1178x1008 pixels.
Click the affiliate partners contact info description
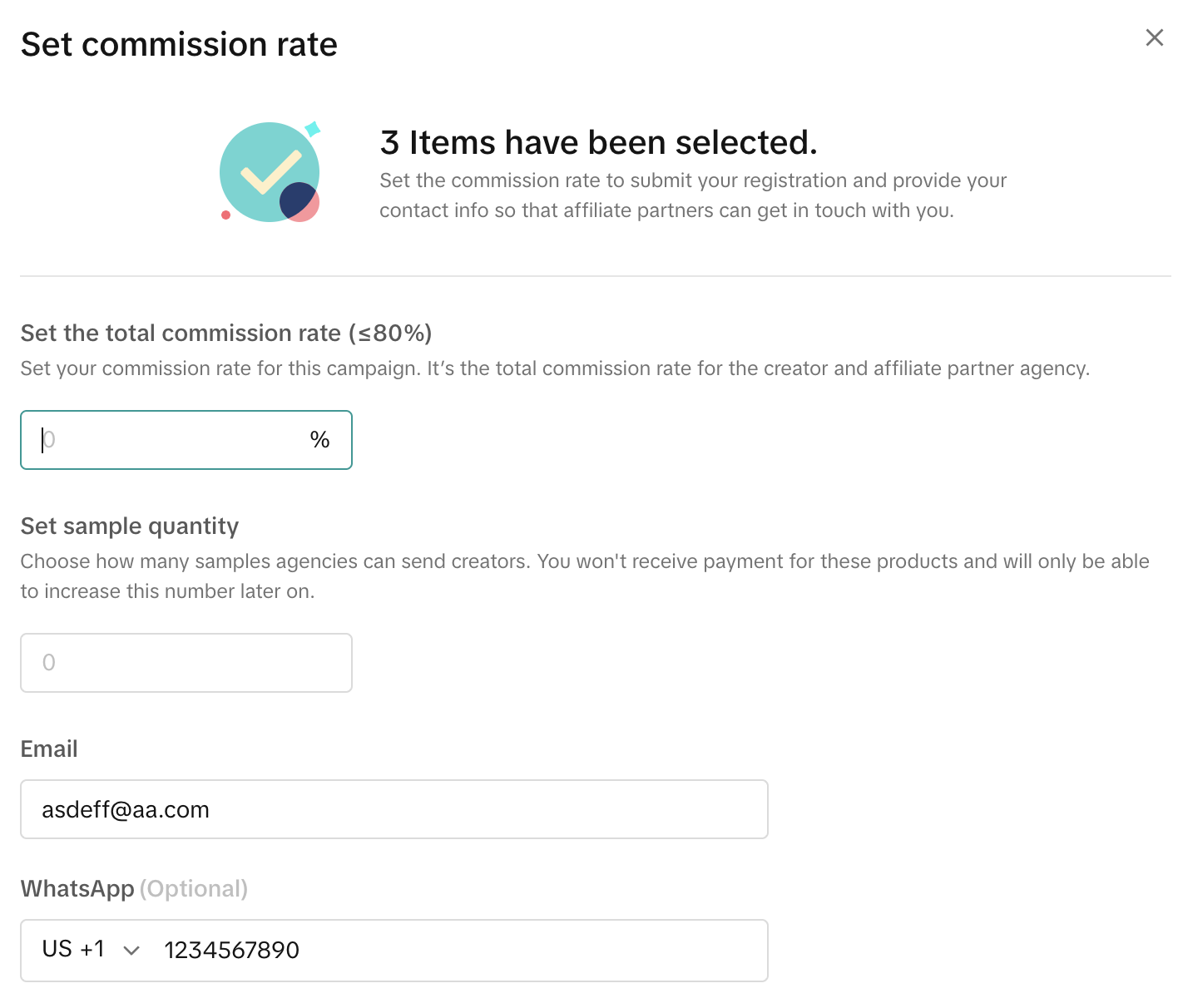pos(692,195)
